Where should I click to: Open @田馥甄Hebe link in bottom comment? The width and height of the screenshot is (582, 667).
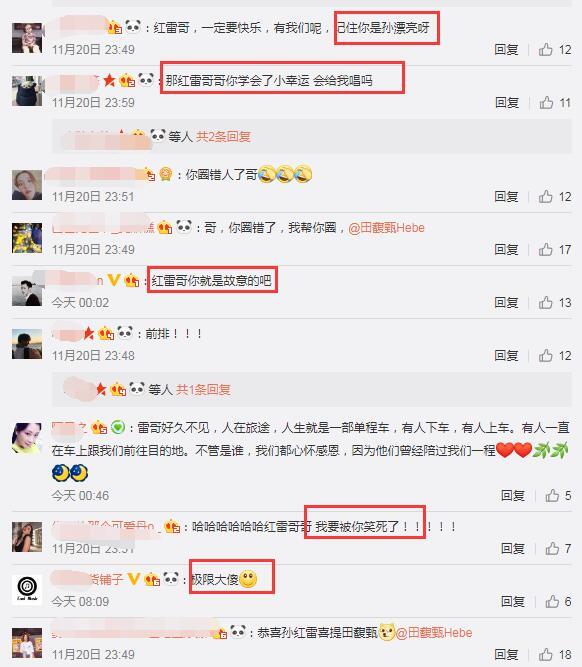[x=434, y=633]
